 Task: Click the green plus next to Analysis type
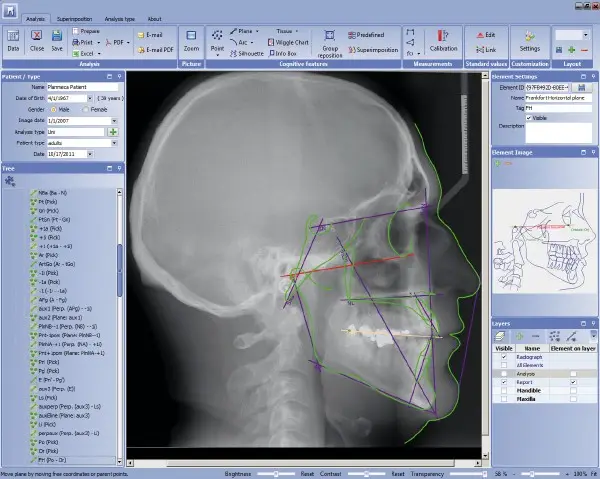coord(113,131)
